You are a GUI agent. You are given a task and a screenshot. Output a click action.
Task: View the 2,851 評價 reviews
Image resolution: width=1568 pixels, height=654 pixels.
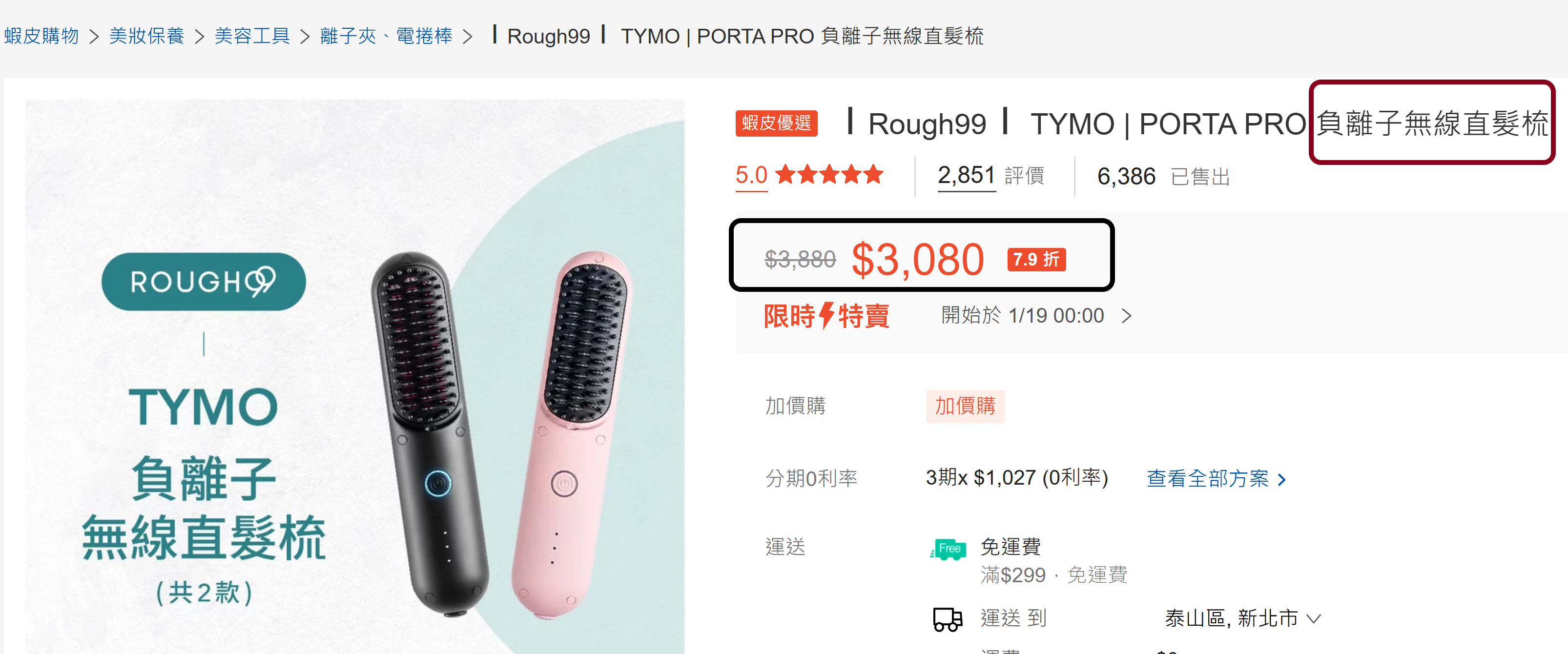pyautogui.click(x=990, y=176)
